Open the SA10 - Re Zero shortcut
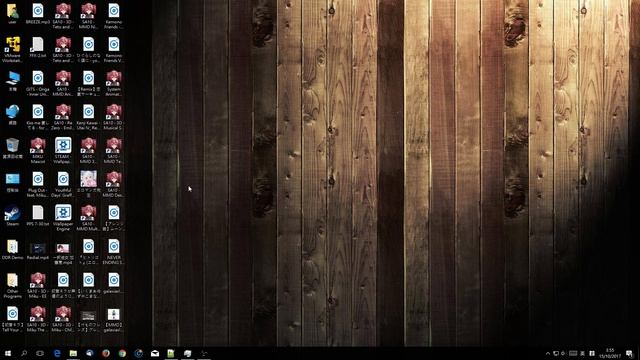Screen dimensions: 640x360 (x=63, y=117)
